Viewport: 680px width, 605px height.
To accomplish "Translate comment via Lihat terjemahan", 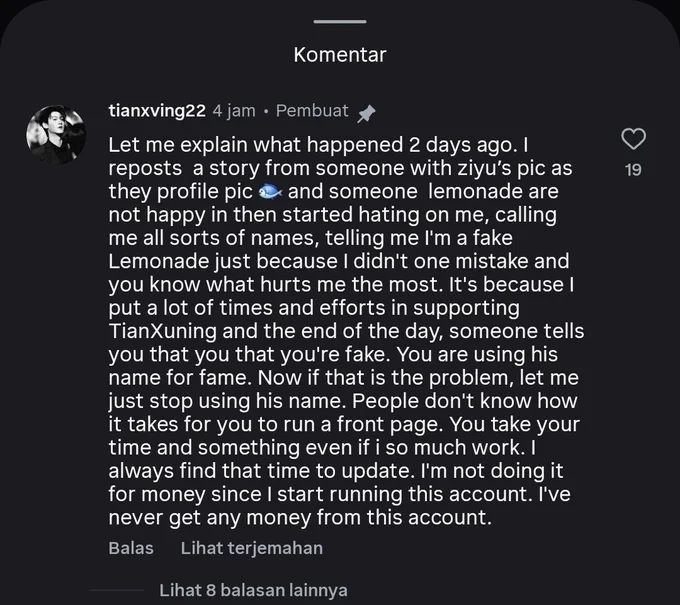I will tap(252, 548).
